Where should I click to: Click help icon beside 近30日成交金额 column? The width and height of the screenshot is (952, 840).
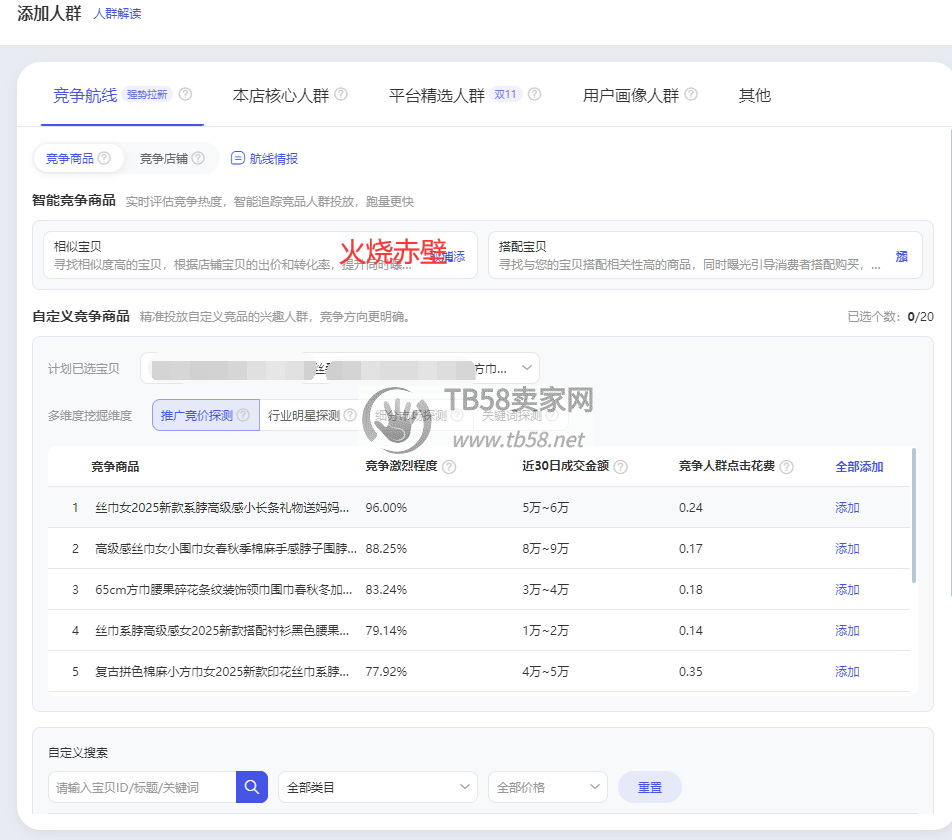(620, 467)
